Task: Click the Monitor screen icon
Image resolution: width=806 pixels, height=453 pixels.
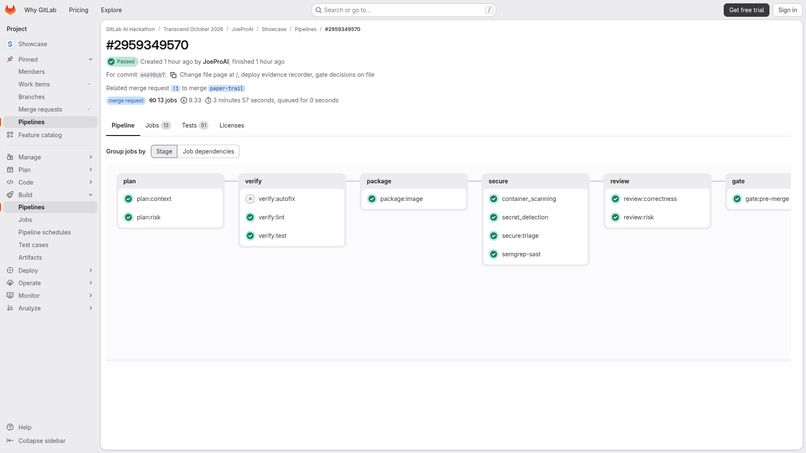Action: click(10, 296)
